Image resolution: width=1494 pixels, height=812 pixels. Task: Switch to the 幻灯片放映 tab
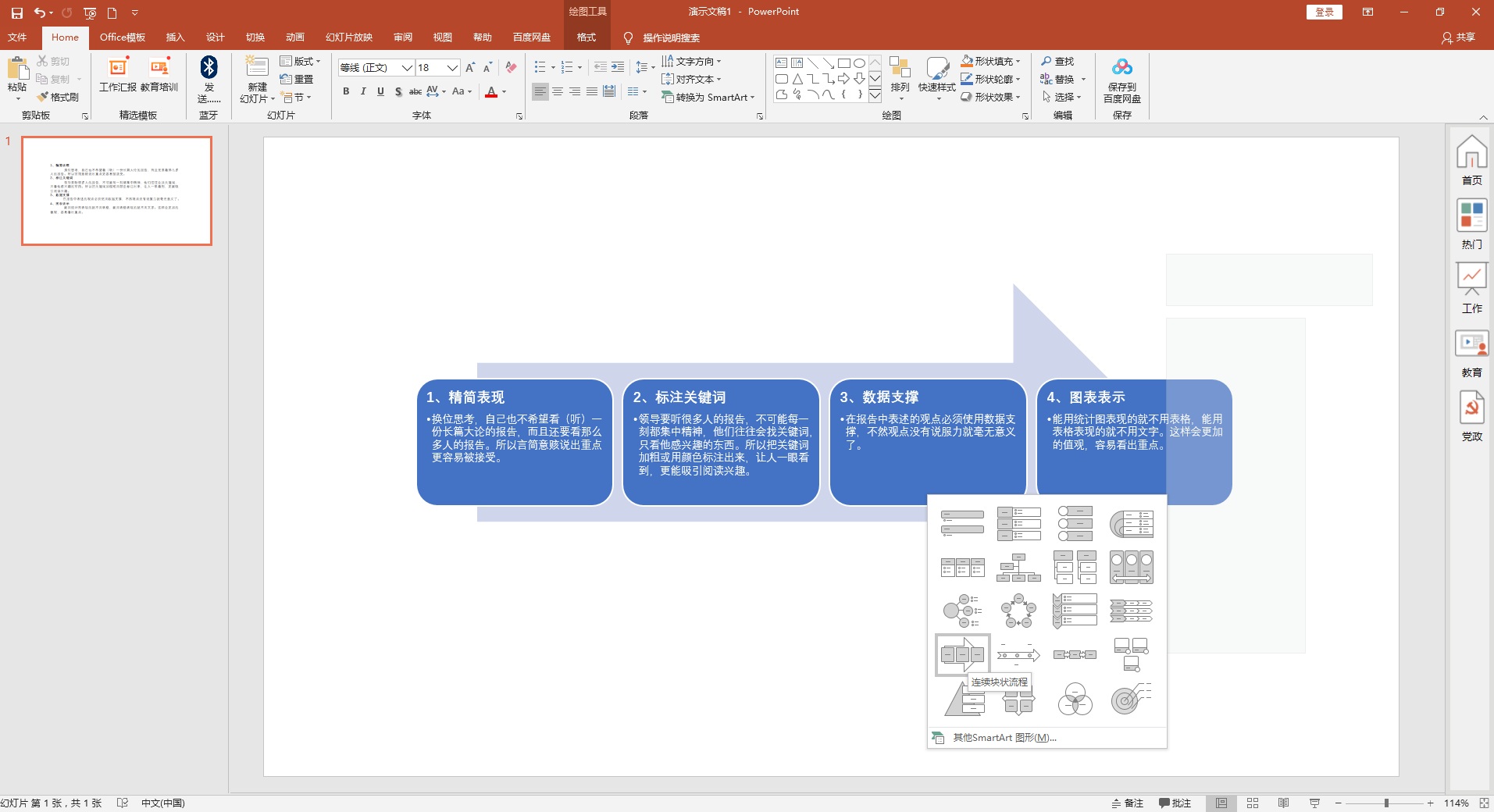pos(349,37)
